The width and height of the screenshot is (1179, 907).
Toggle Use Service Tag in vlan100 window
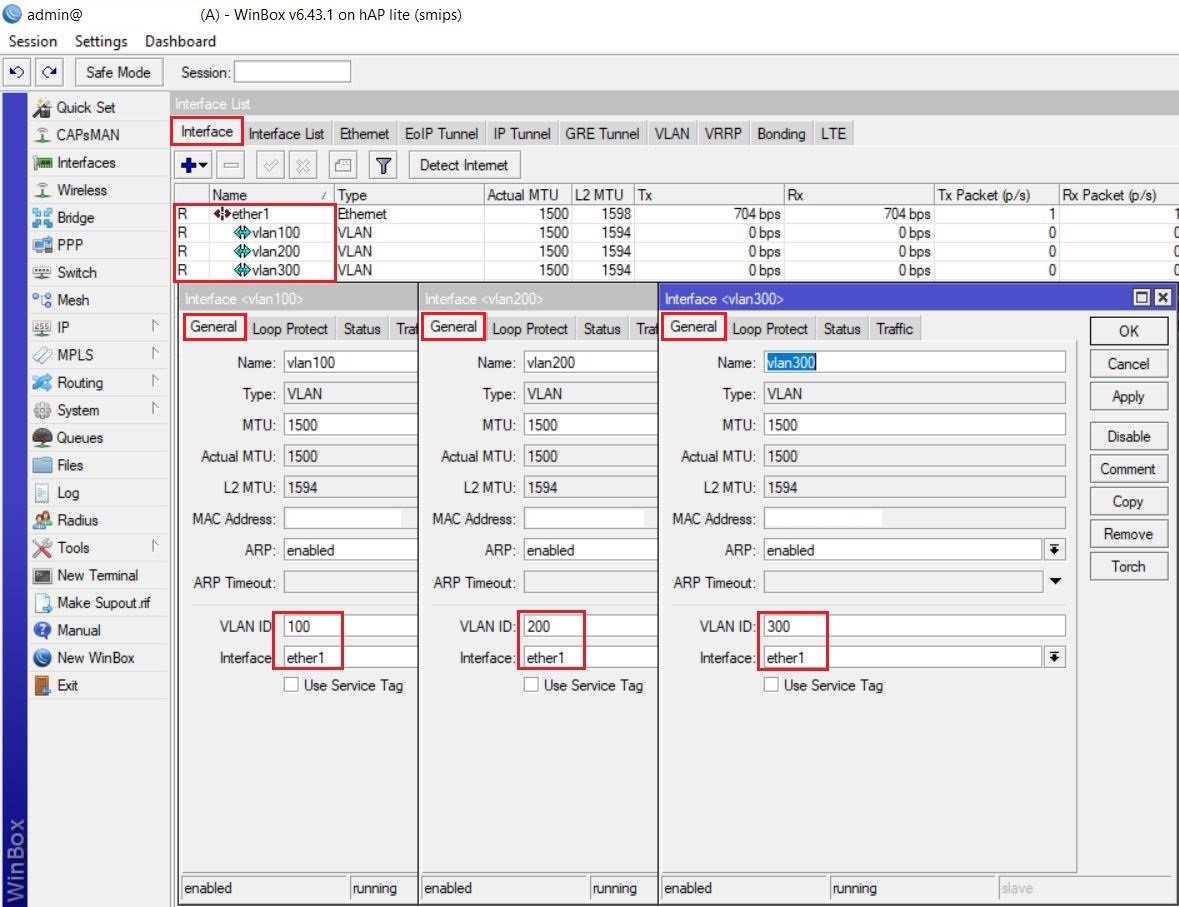point(291,685)
